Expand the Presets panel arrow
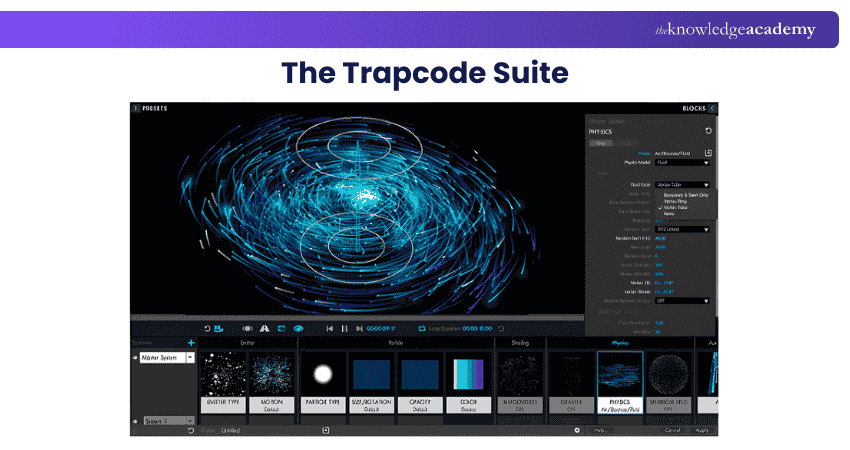 tap(136, 108)
